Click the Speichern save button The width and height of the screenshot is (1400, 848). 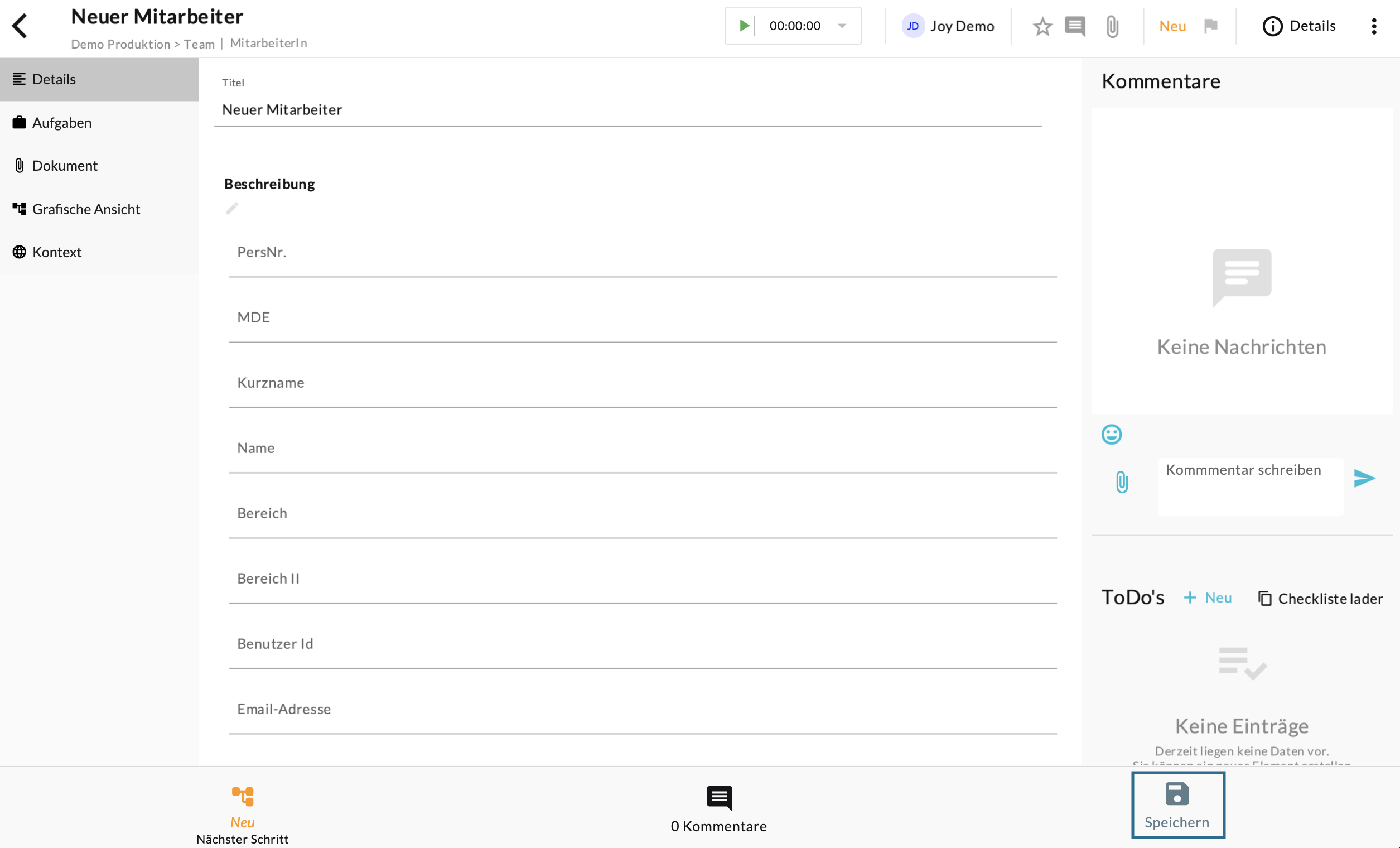[1177, 805]
